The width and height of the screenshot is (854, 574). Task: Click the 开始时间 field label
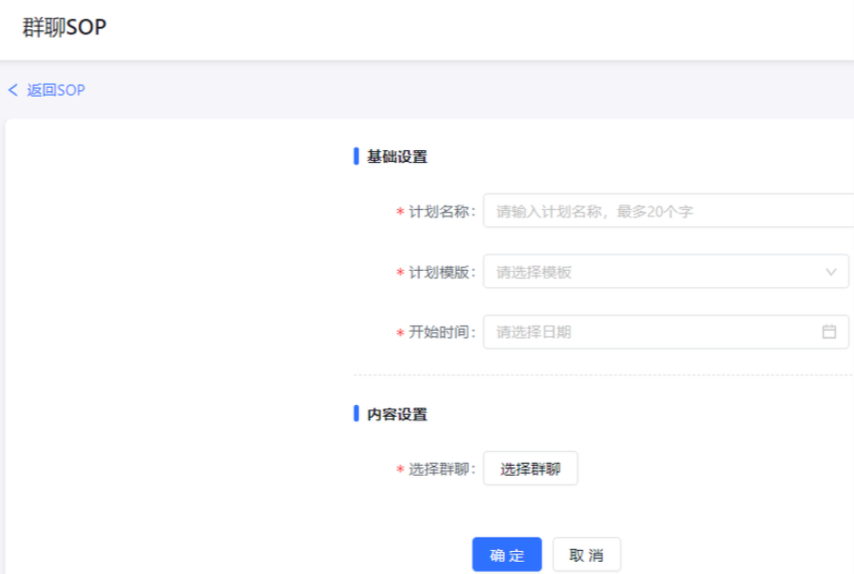coord(441,333)
